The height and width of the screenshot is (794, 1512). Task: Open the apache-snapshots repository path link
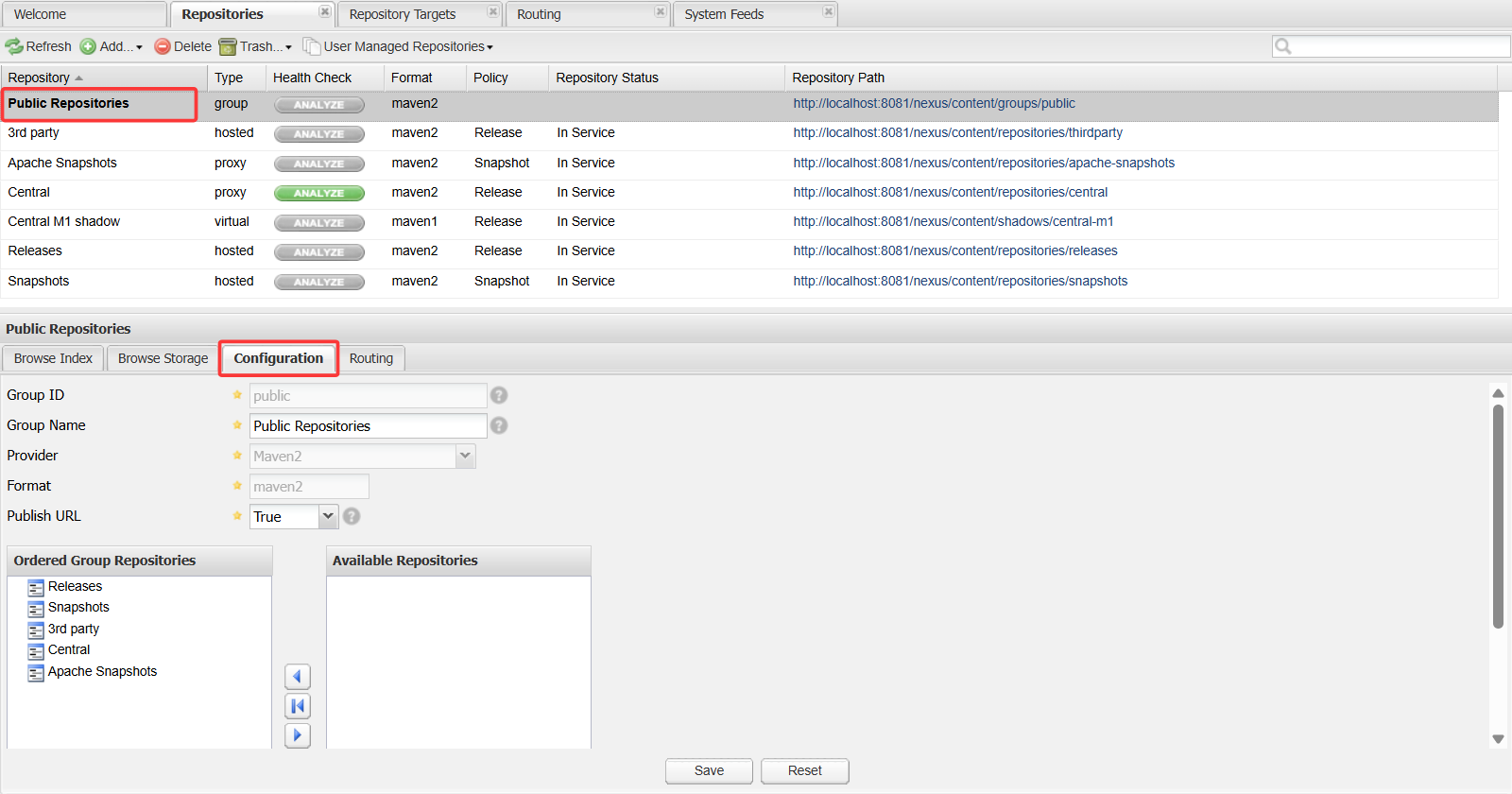[x=984, y=163]
